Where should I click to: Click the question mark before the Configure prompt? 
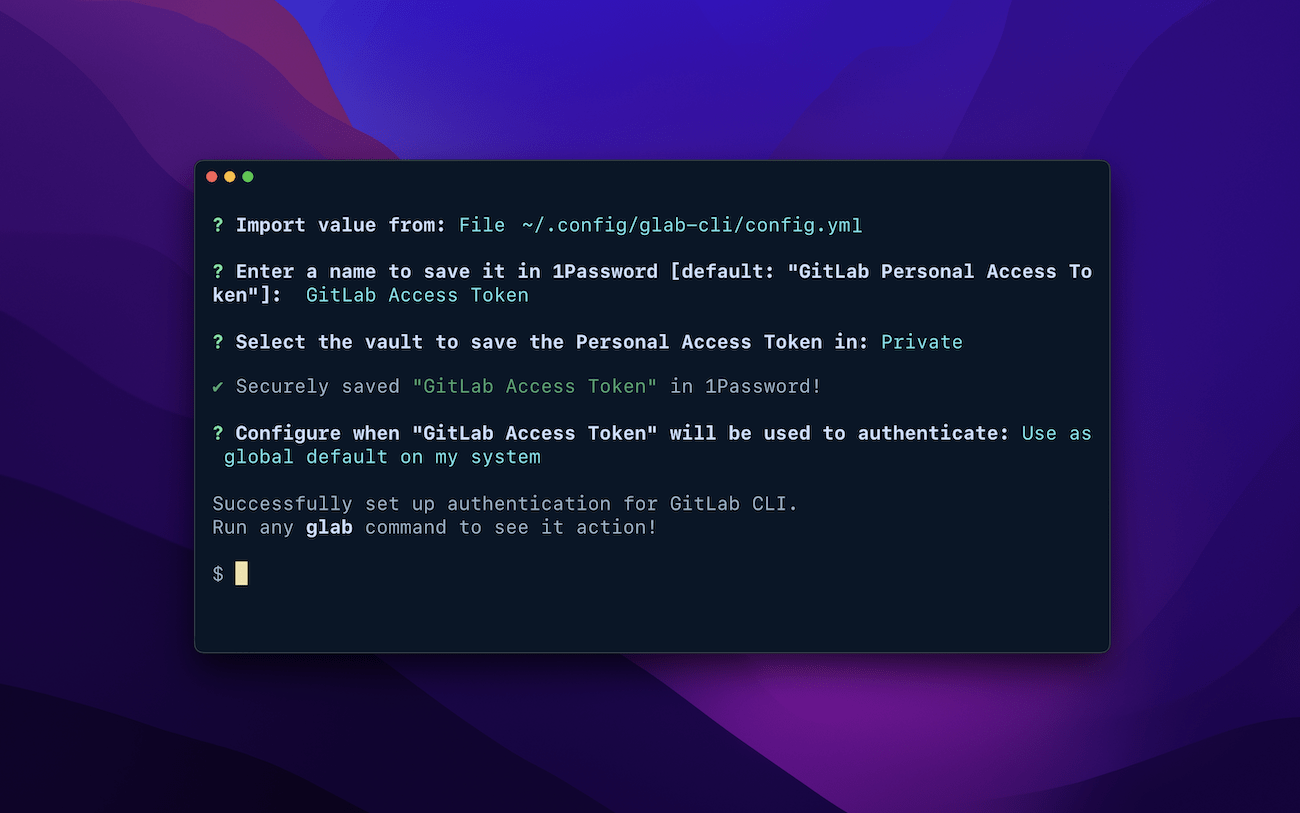pos(218,433)
